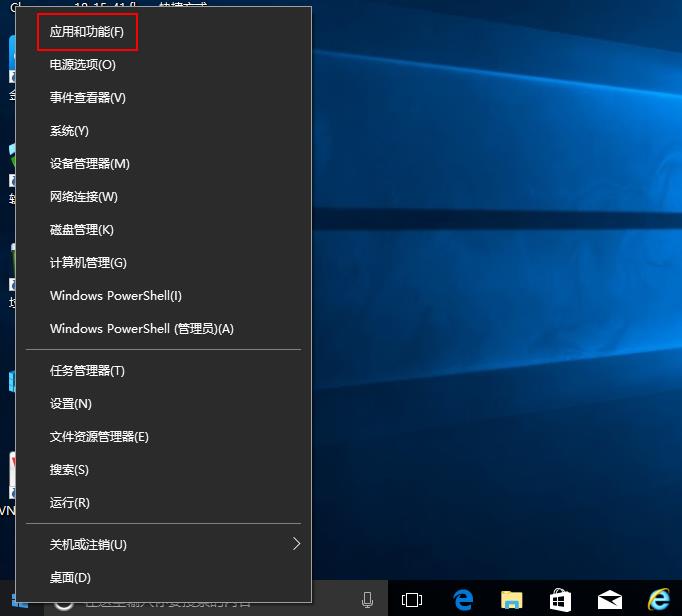Launch Internet Explorer from the taskbar
682x616 pixels.
click(x=659, y=600)
